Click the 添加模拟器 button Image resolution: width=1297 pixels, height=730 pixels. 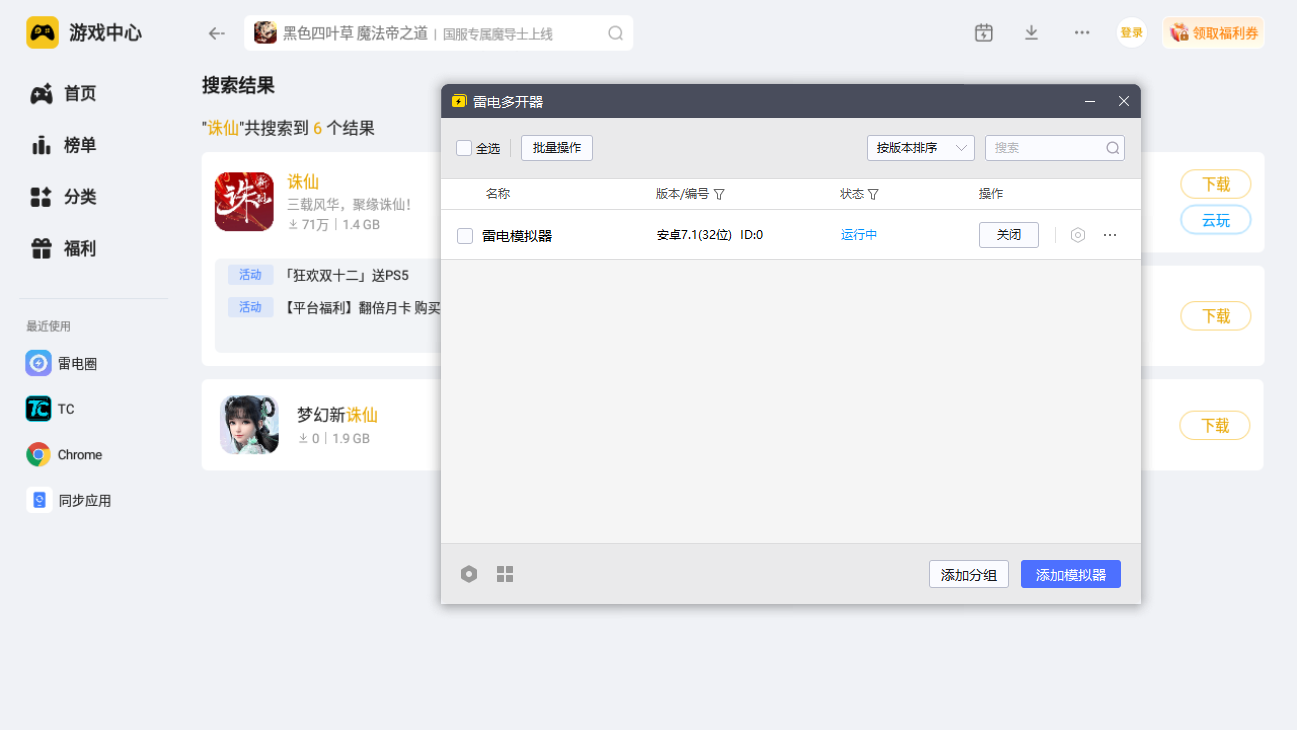coord(1070,575)
